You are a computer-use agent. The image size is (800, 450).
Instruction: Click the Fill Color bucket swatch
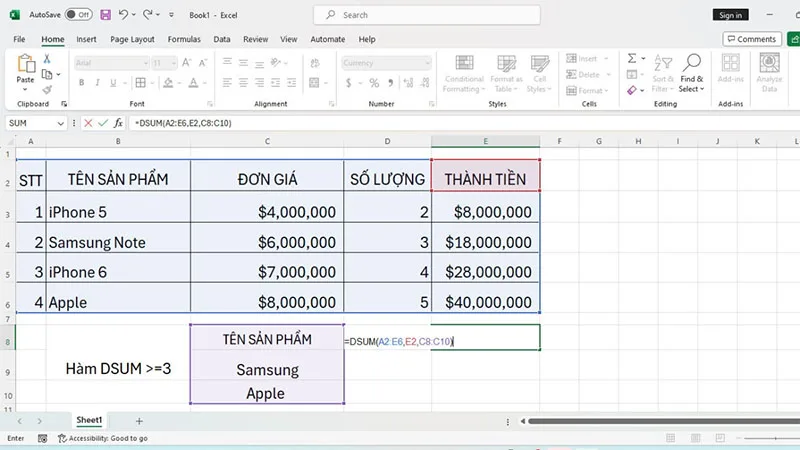[x=168, y=83]
